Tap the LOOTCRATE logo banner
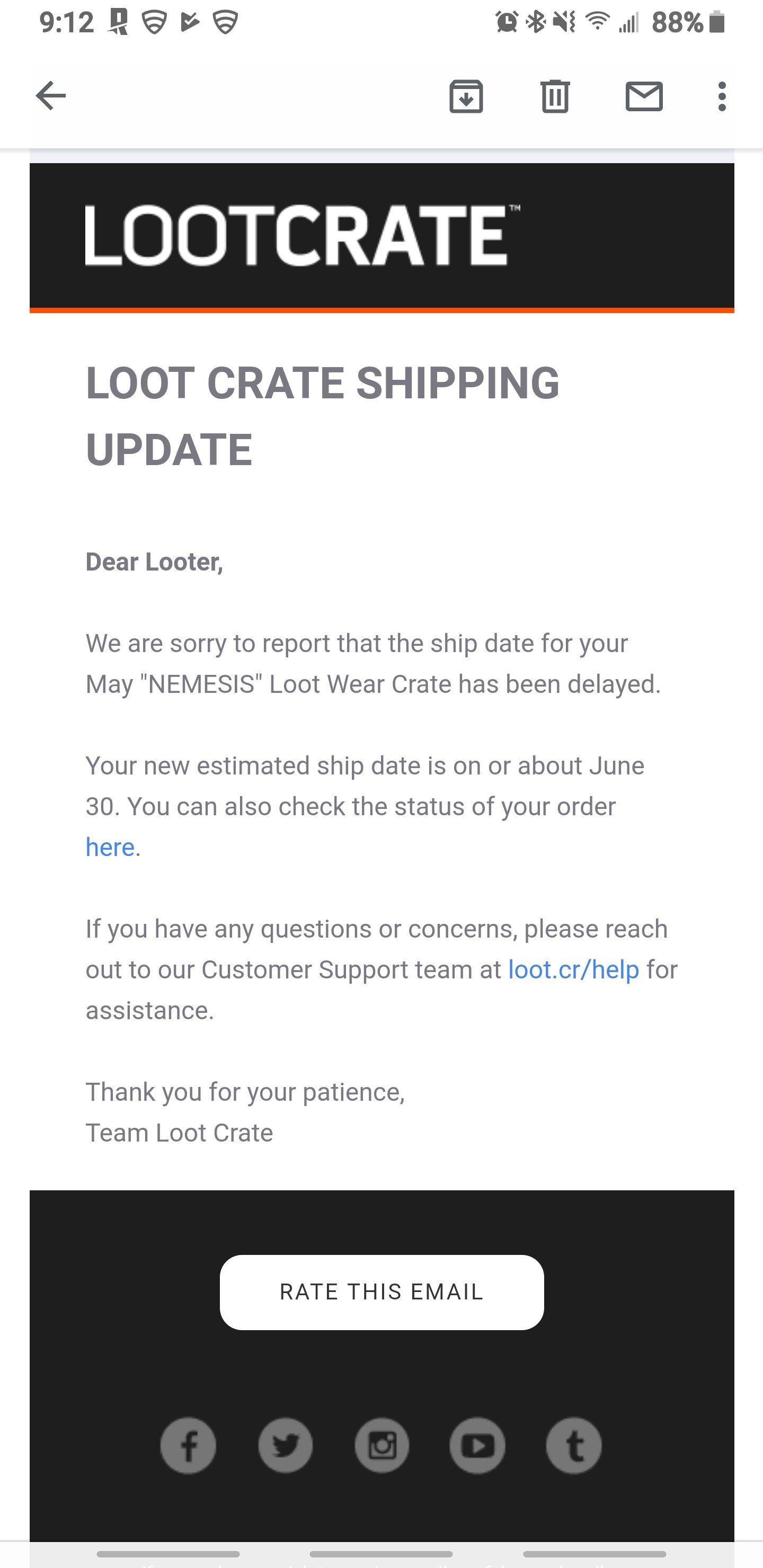This screenshot has height=1568, width=763. tap(303, 236)
